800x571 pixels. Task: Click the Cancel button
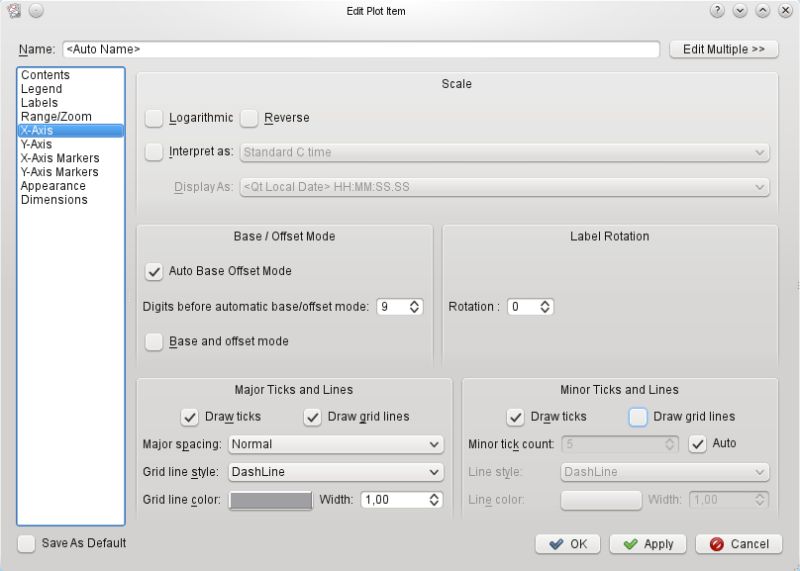[739, 544]
